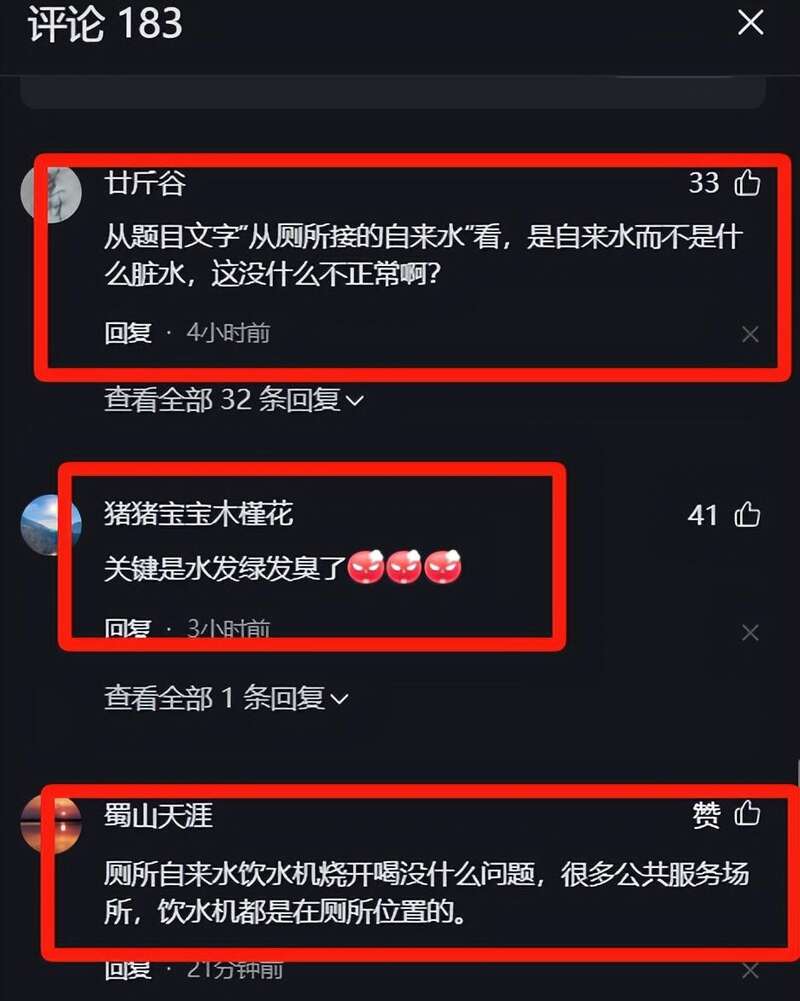
Task: Like 廿斤谷's comment with thumbs-up
Action: point(747,183)
